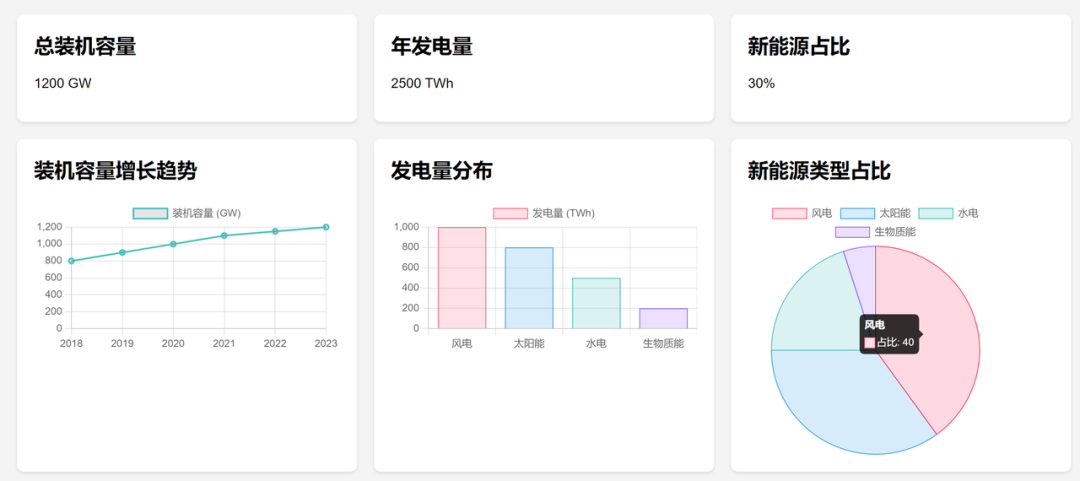Click the 2020 x-axis label
The height and width of the screenshot is (481, 1080).
click(174, 343)
